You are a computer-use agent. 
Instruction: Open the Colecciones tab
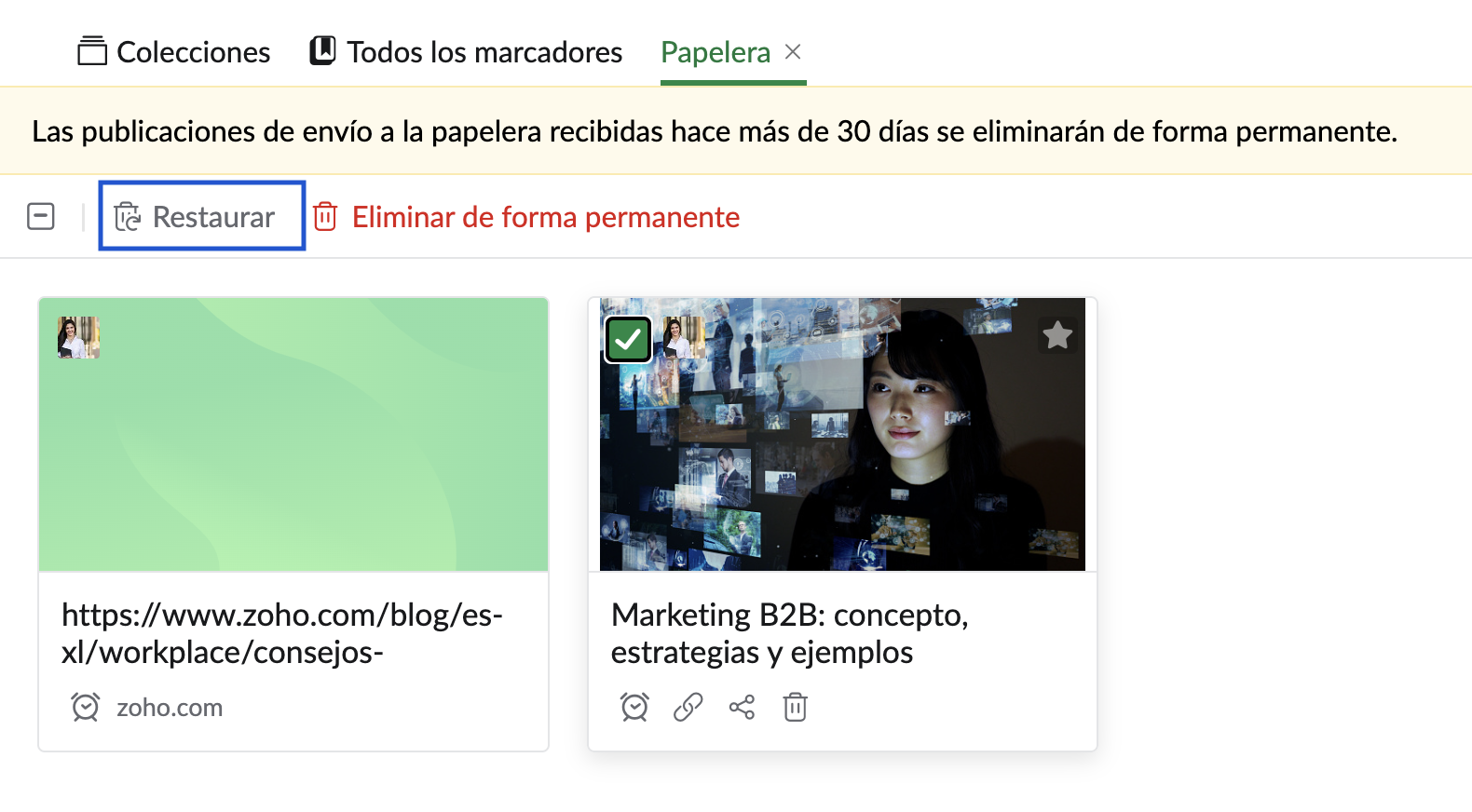point(174,51)
